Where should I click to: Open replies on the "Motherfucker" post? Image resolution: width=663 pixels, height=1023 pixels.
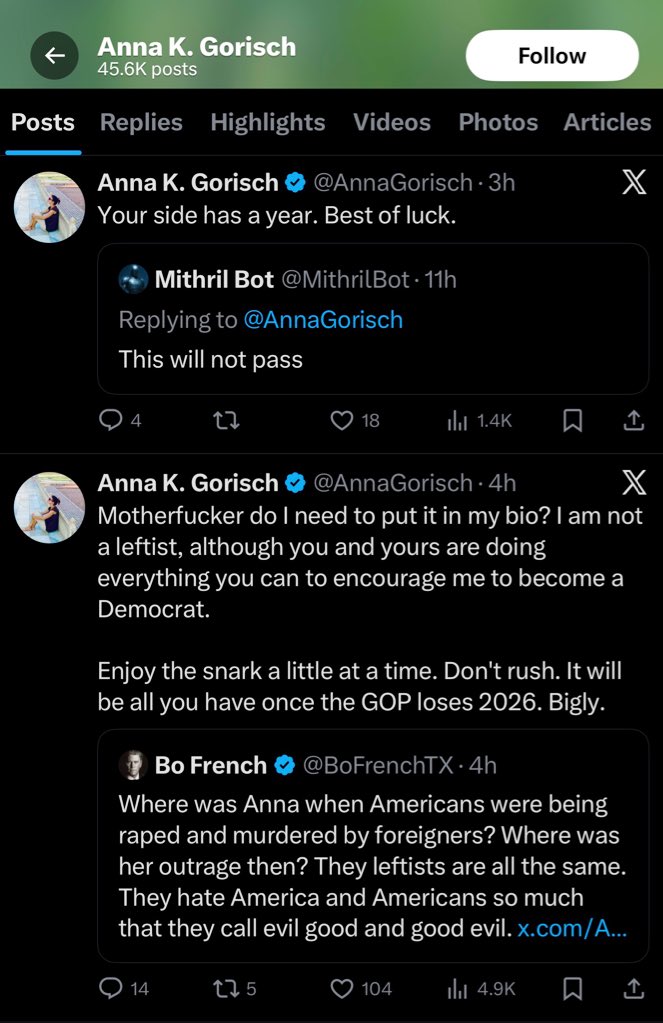[110, 989]
